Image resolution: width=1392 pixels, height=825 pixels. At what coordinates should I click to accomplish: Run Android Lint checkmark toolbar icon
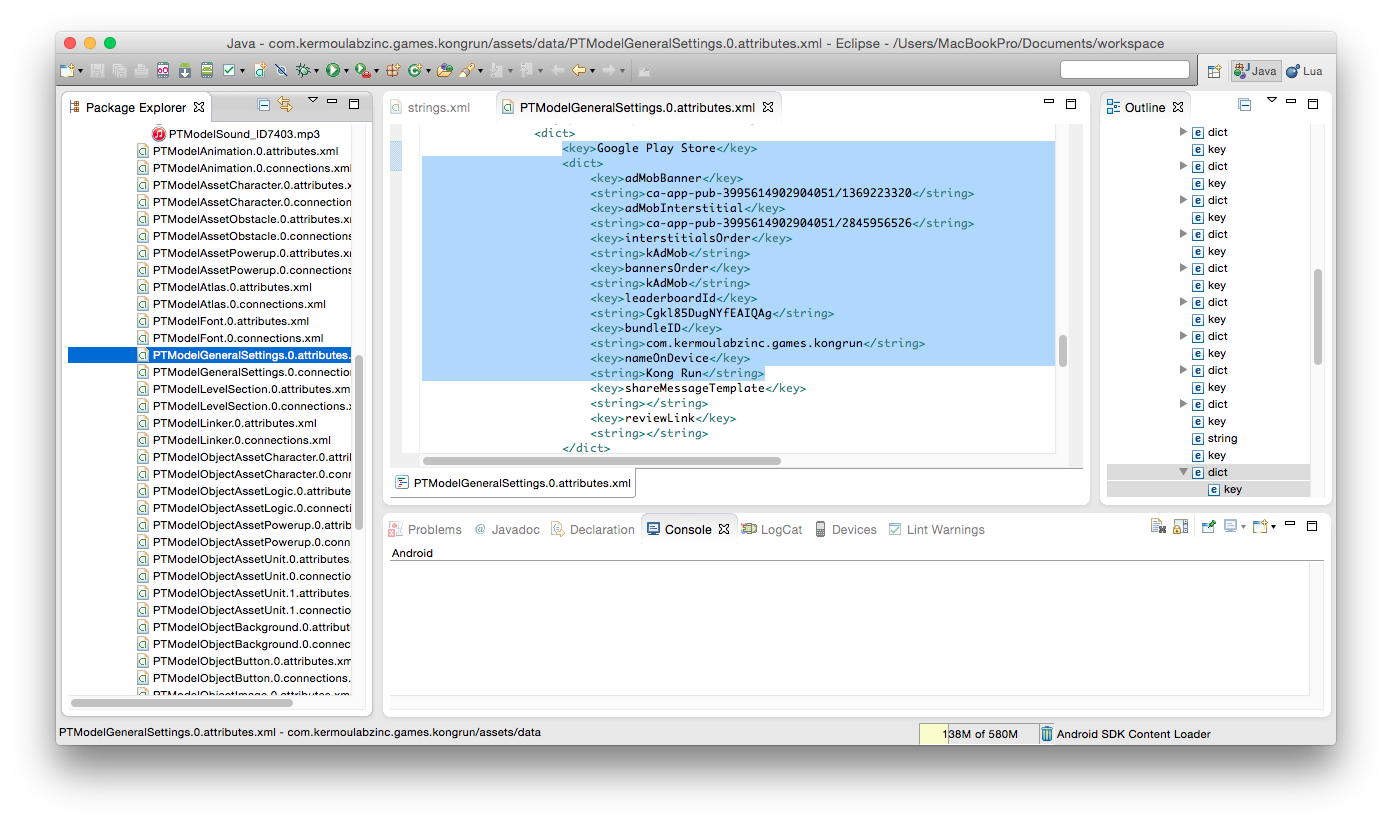click(229, 71)
